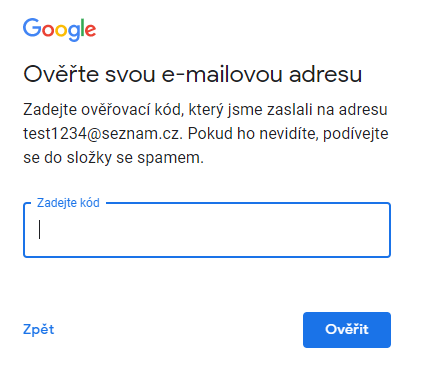Viewport: 421px width, 388px height.
Task: Click the red letter o in Google logo
Action: pyautogui.click(x=48, y=30)
